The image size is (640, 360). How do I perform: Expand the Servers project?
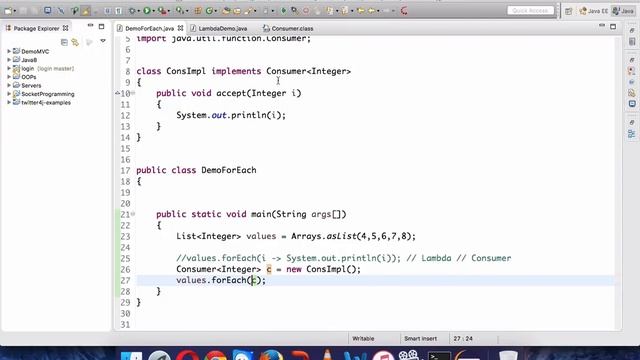[x=9, y=86]
